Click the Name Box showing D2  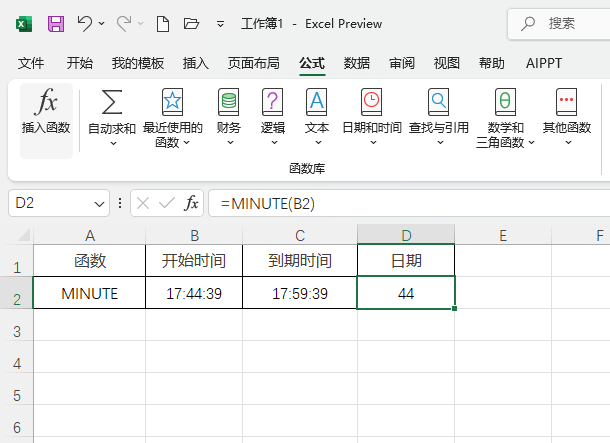[58, 203]
